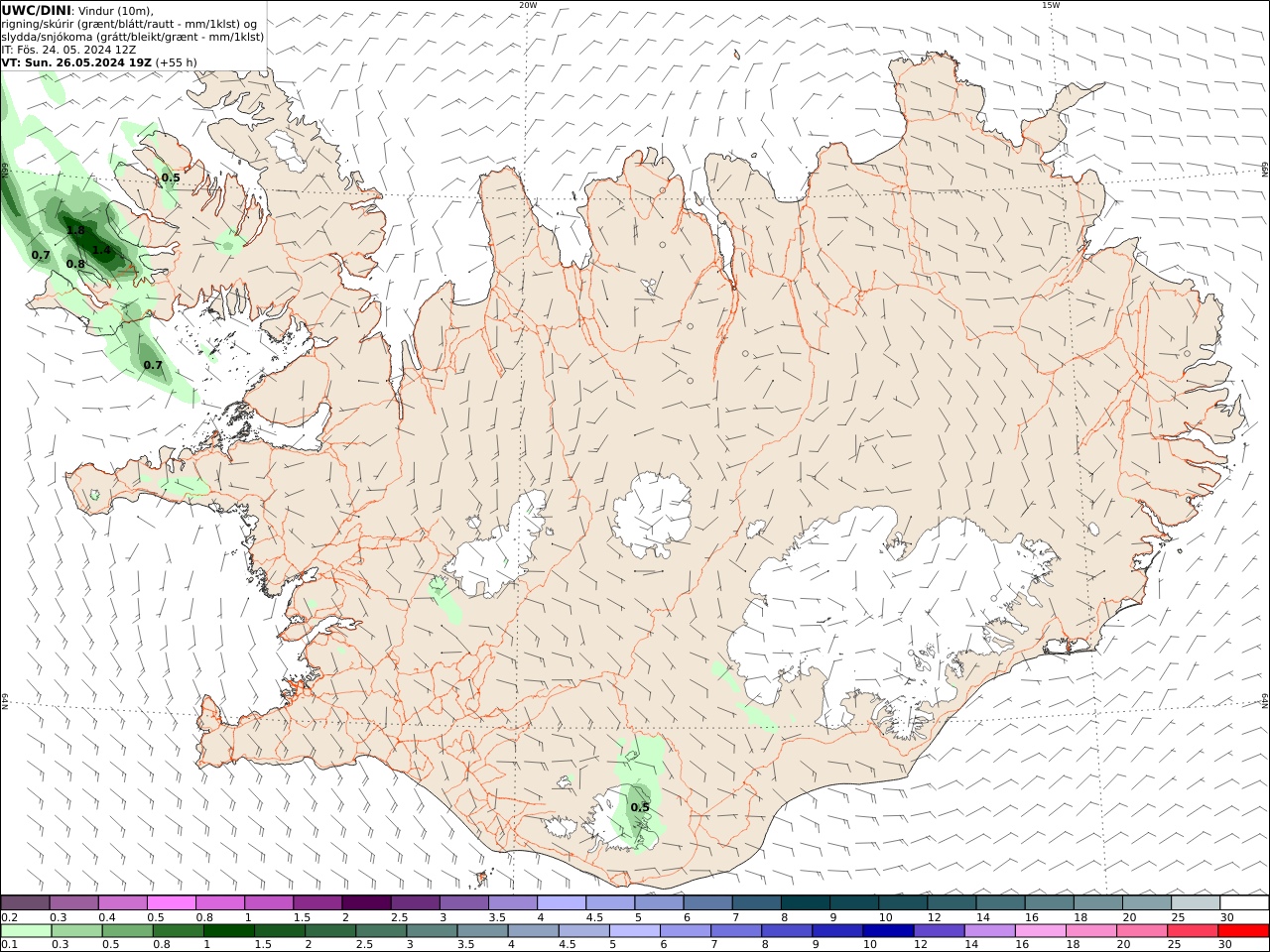1270x952 pixels.
Task: Click the '(+55 h)' forecast offset text
Action: click(176, 62)
